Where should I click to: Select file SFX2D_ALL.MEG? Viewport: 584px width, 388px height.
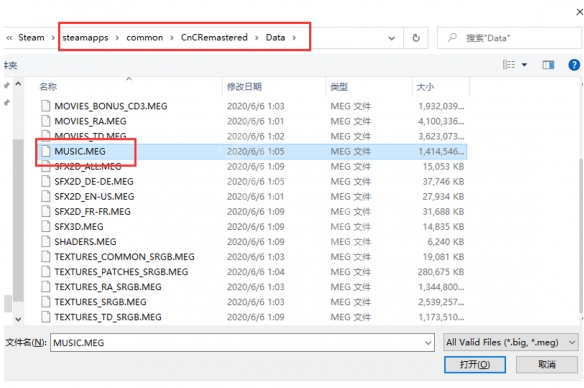[x=88, y=166]
